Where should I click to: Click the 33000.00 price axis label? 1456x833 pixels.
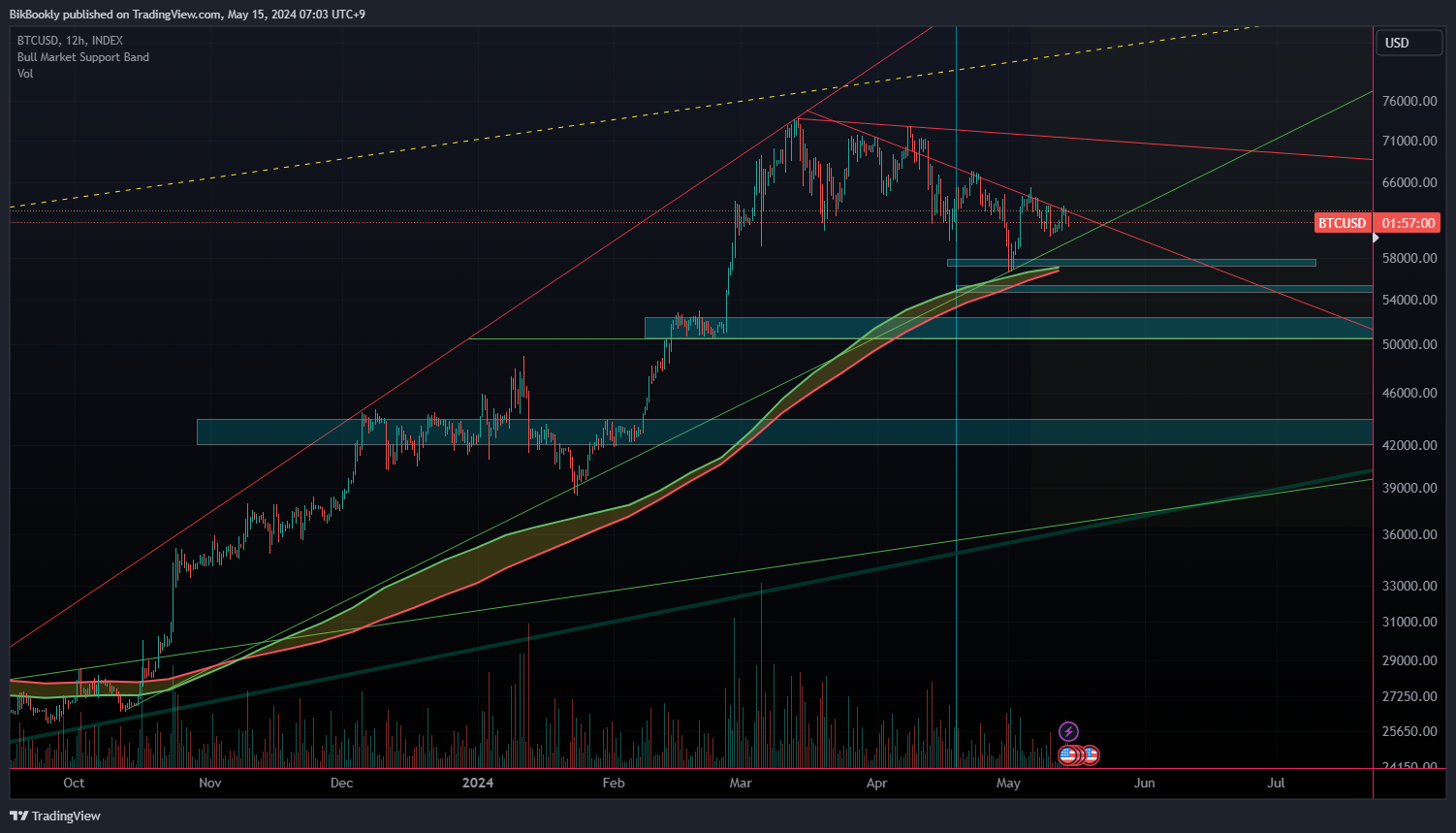coord(1409,586)
